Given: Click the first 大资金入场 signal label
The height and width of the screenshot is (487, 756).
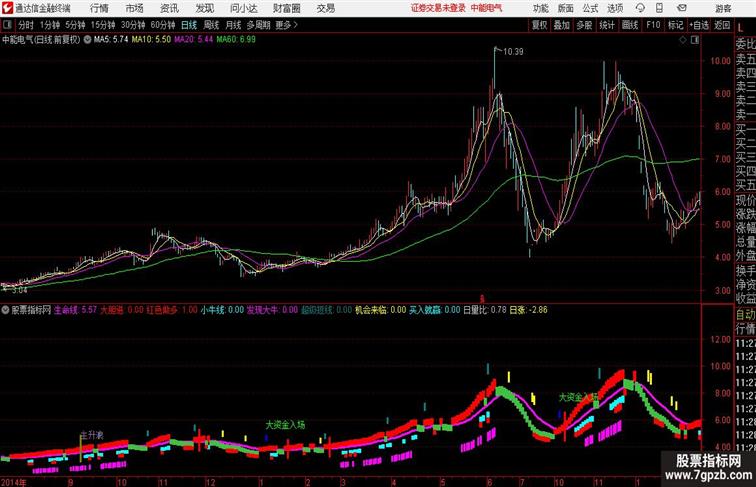Looking at the screenshot, I should pos(285,425).
